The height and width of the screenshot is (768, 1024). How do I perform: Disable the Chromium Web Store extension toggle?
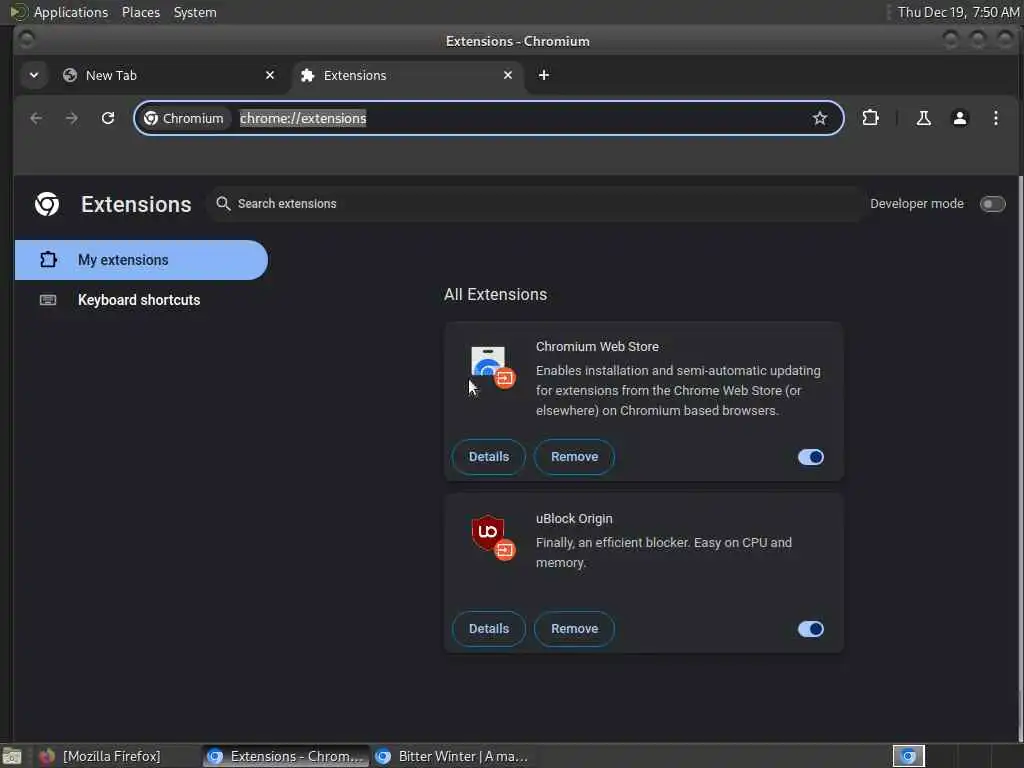pos(810,457)
